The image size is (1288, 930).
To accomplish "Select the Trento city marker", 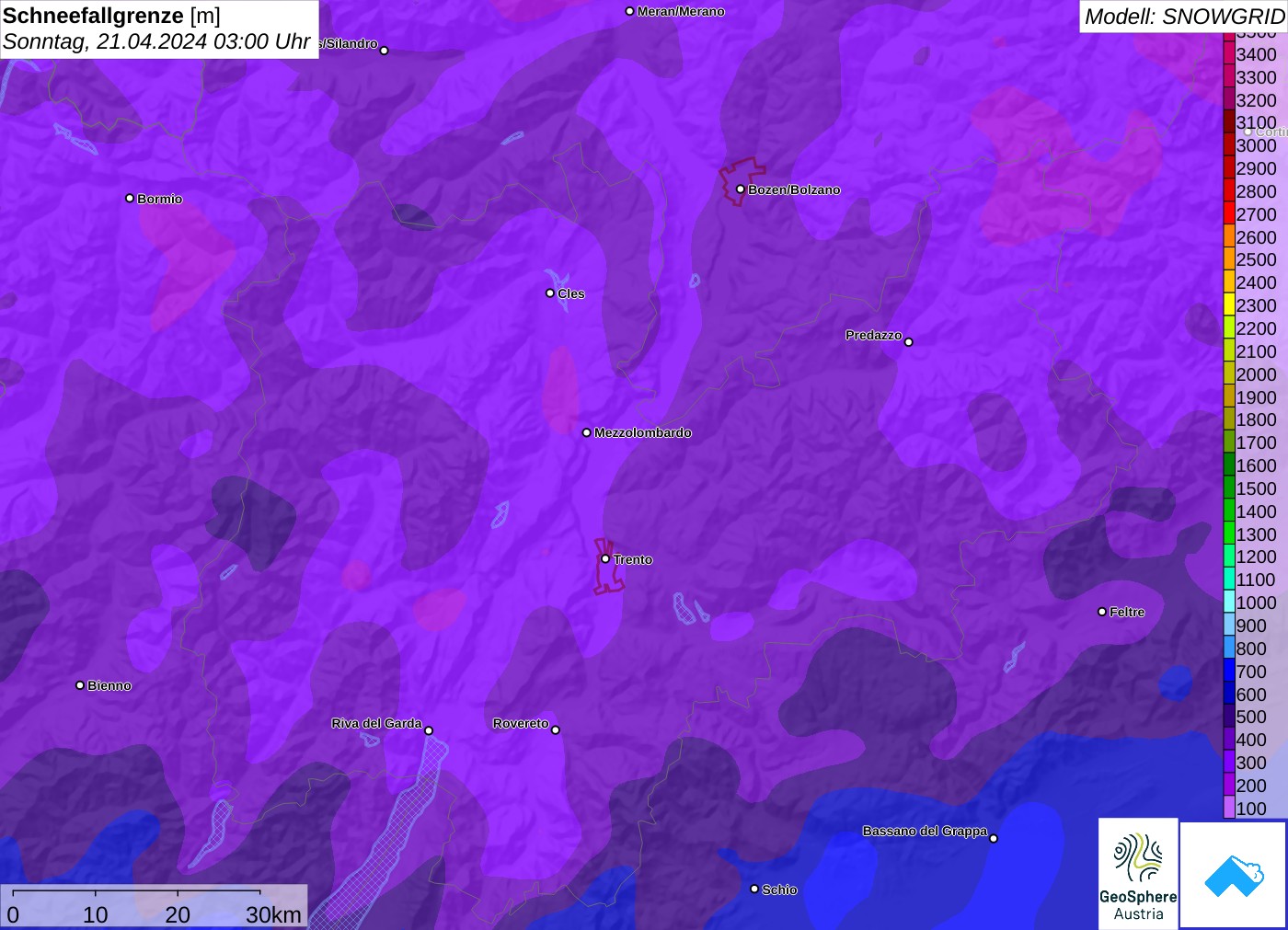I will 605,559.
